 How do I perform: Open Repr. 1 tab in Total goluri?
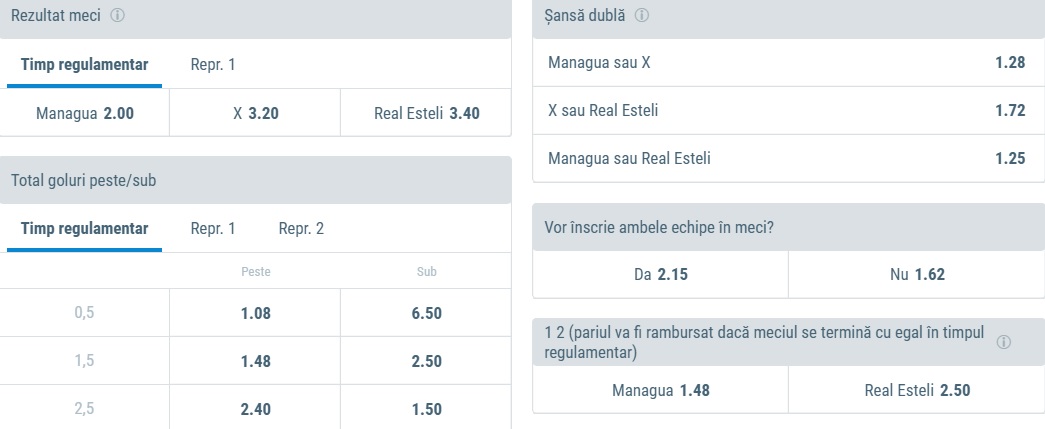point(213,229)
